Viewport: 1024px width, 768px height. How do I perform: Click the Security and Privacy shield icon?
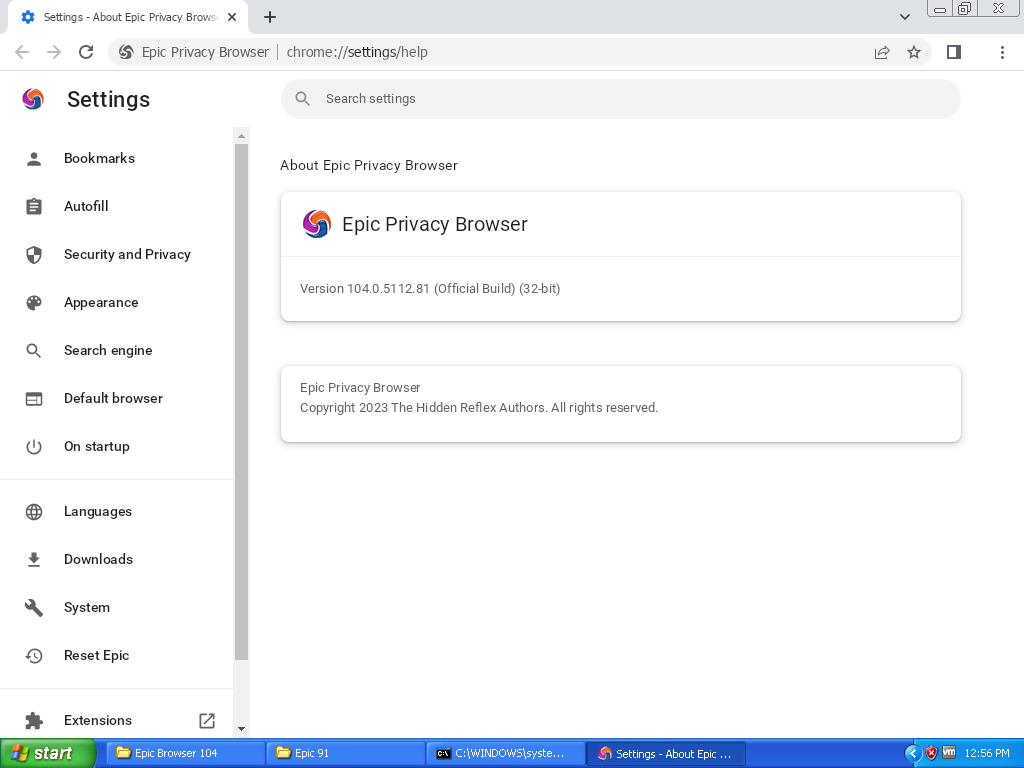(x=34, y=255)
